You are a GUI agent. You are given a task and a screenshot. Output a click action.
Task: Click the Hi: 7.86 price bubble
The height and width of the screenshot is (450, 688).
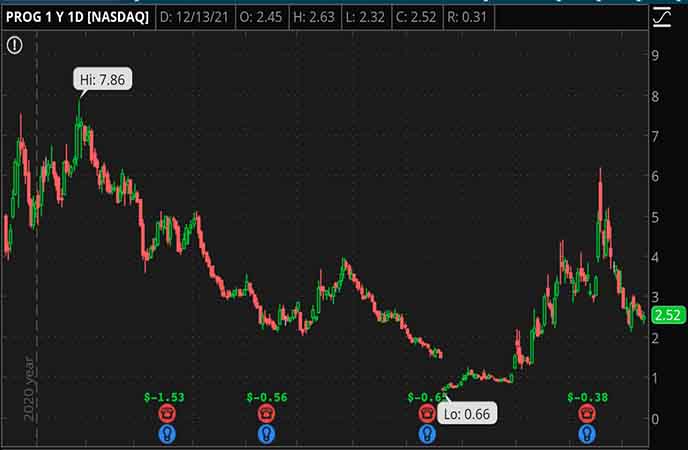[102, 79]
